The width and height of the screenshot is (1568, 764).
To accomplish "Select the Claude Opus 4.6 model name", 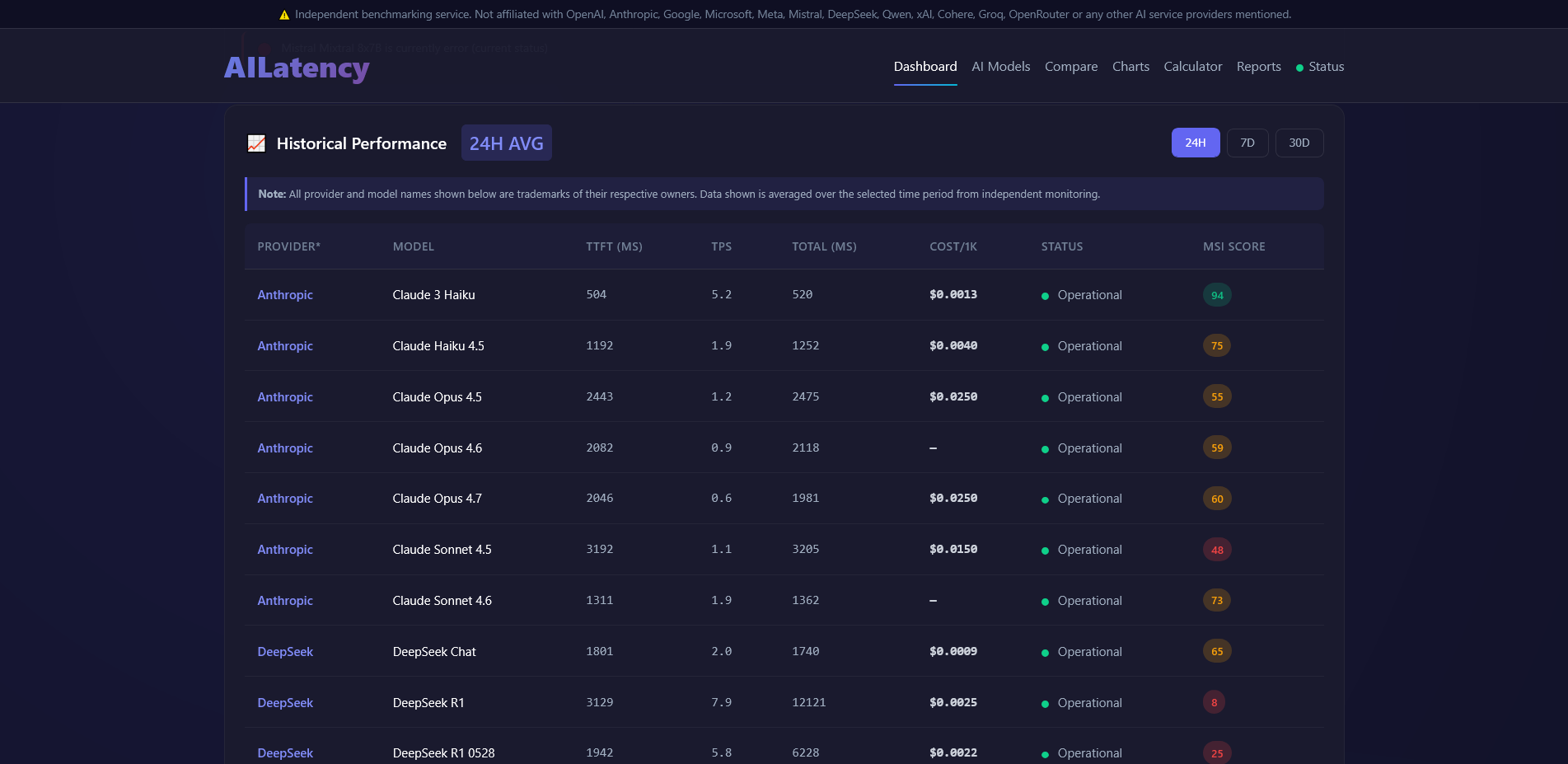I will click(x=438, y=448).
